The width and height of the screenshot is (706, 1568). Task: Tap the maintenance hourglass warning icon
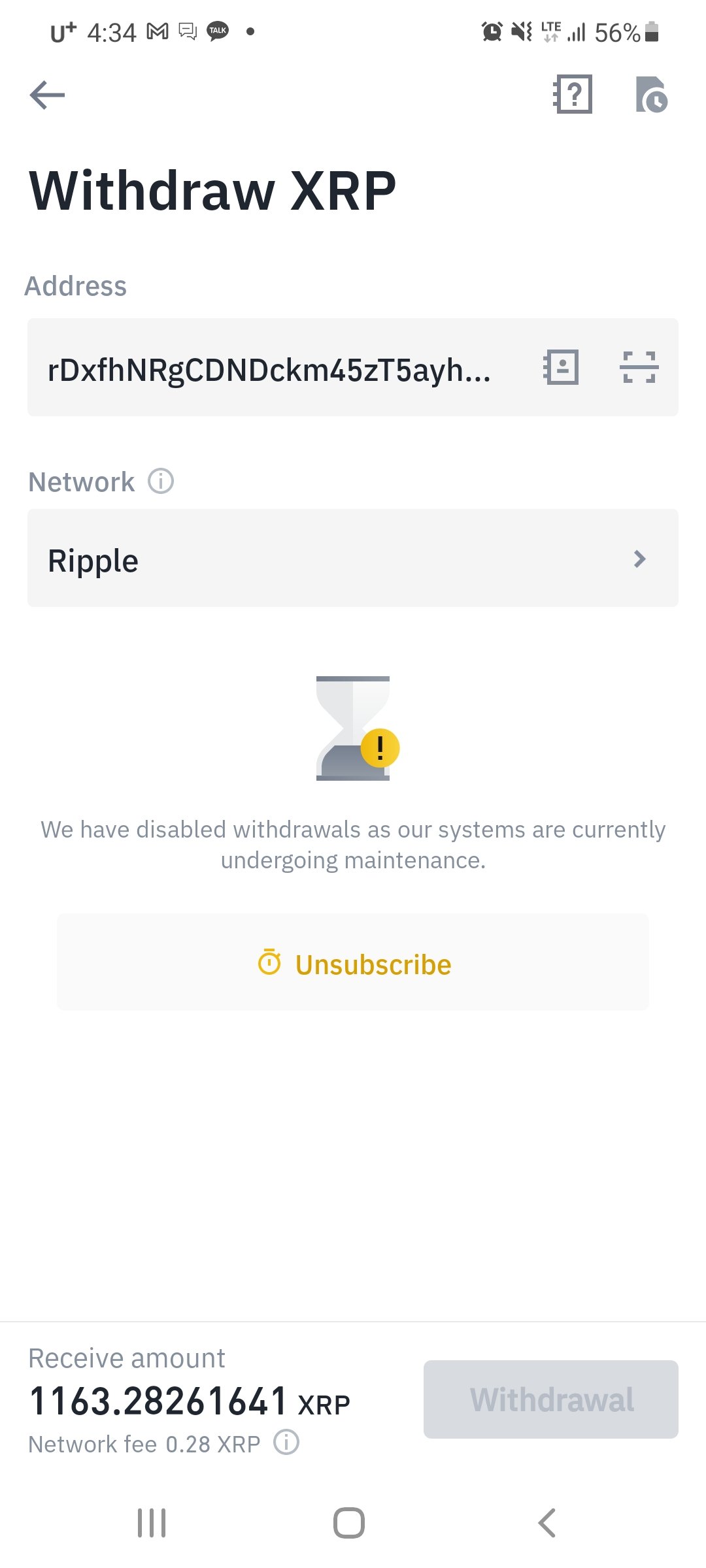(x=356, y=728)
